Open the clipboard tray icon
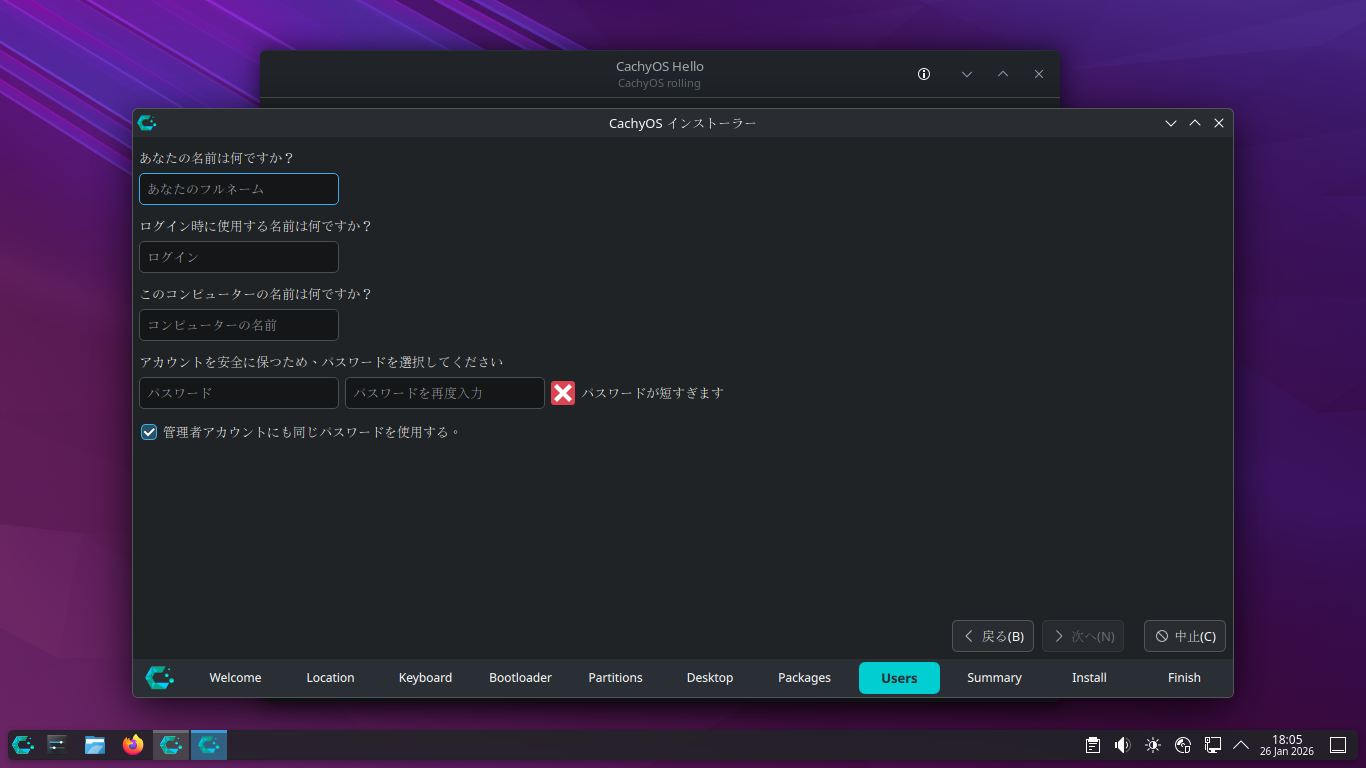Image resolution: width=1366 pixels, height=768 pixels. [x=1093, y=745]
